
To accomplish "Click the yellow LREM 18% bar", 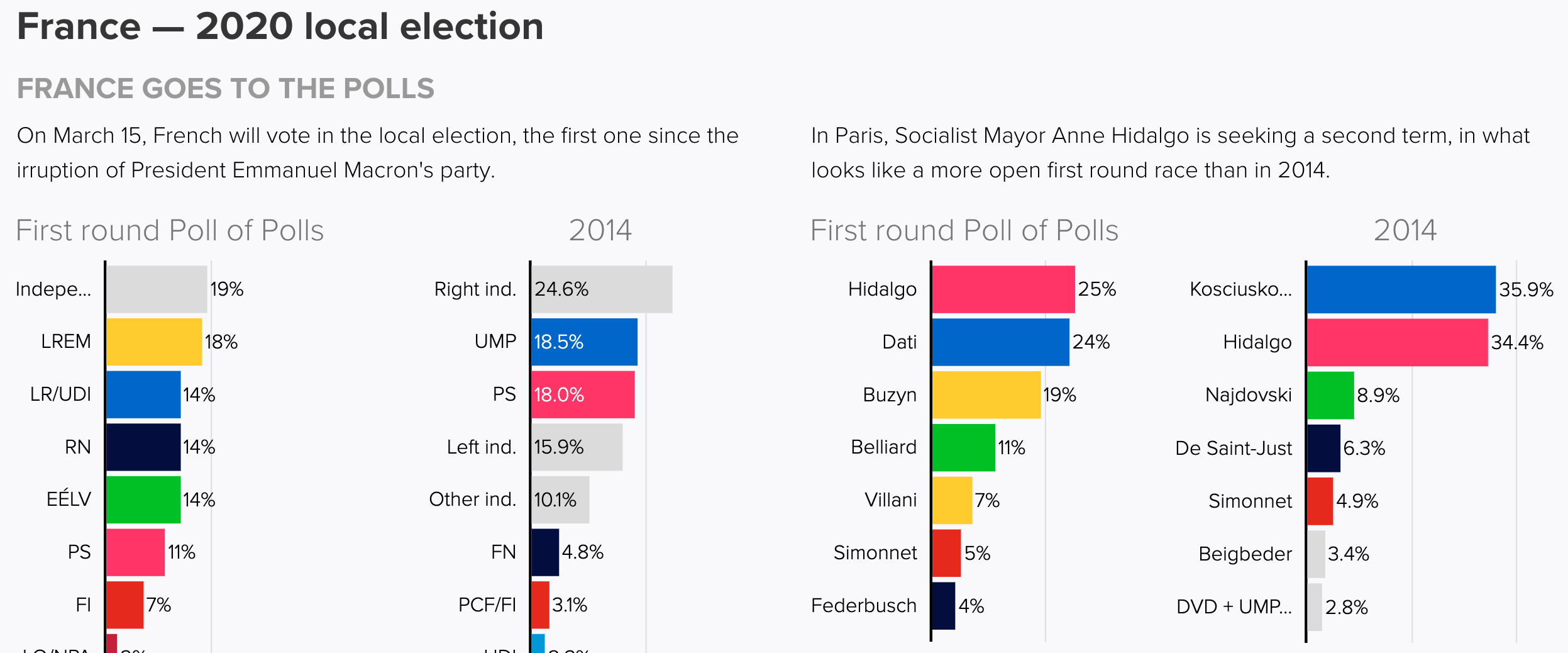I will click(154, 342).
